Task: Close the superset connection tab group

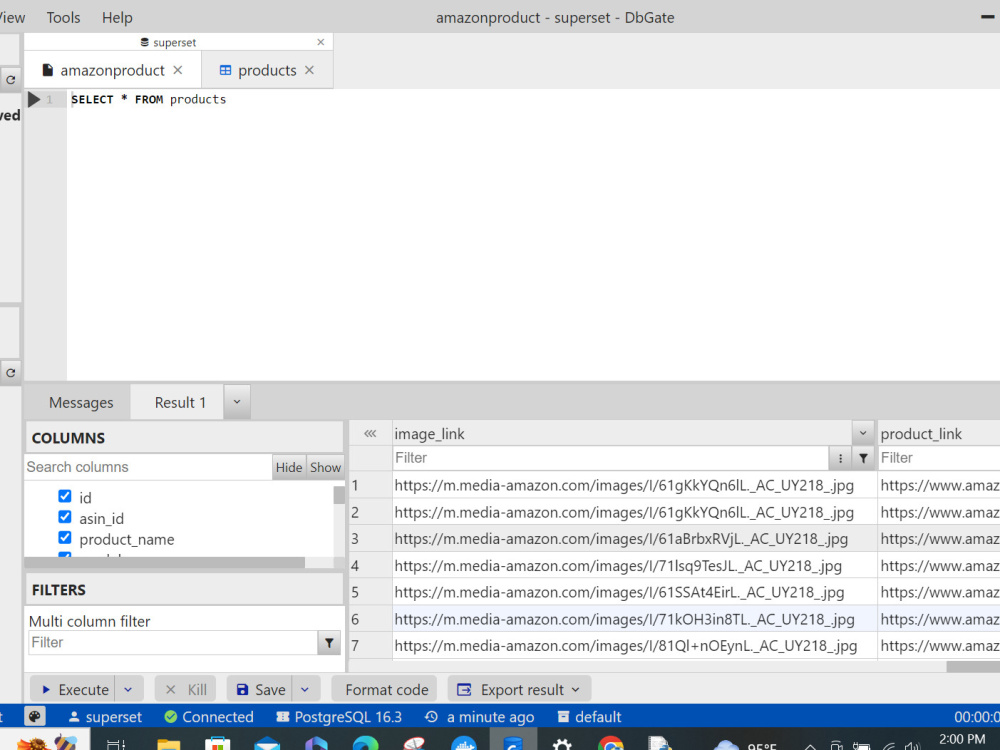Action: (321, 42)
